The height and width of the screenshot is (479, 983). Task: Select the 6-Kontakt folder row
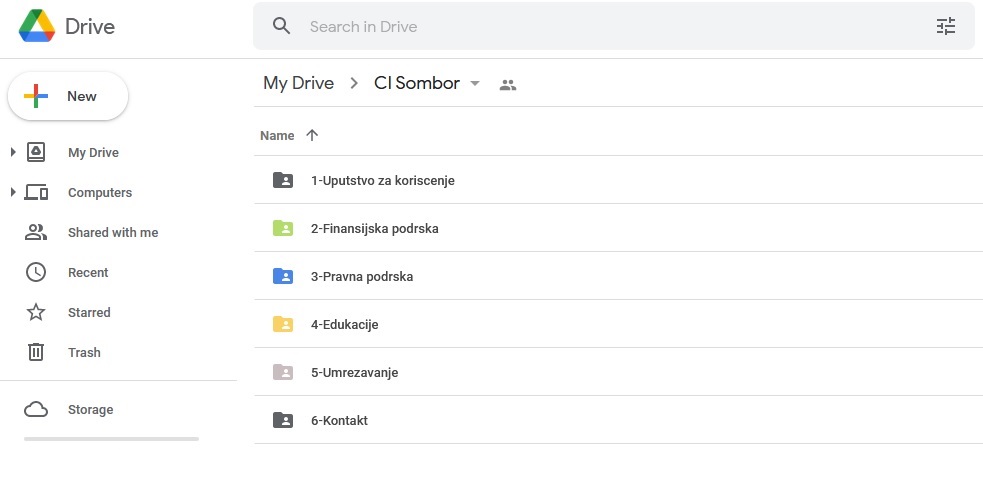coord(618,420)
